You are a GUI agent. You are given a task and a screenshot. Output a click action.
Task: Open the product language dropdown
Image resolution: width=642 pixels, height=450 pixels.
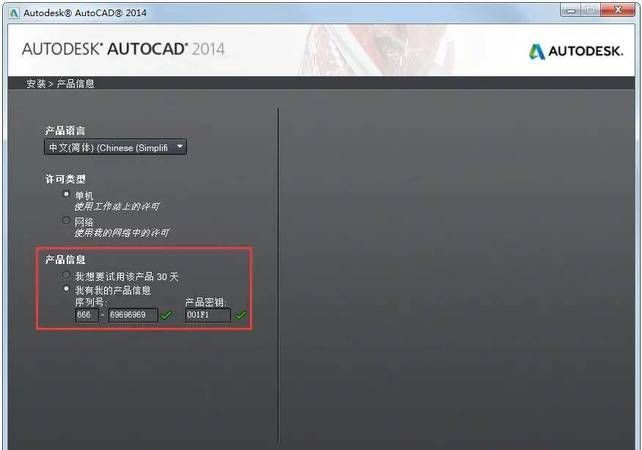pos(115,147)
